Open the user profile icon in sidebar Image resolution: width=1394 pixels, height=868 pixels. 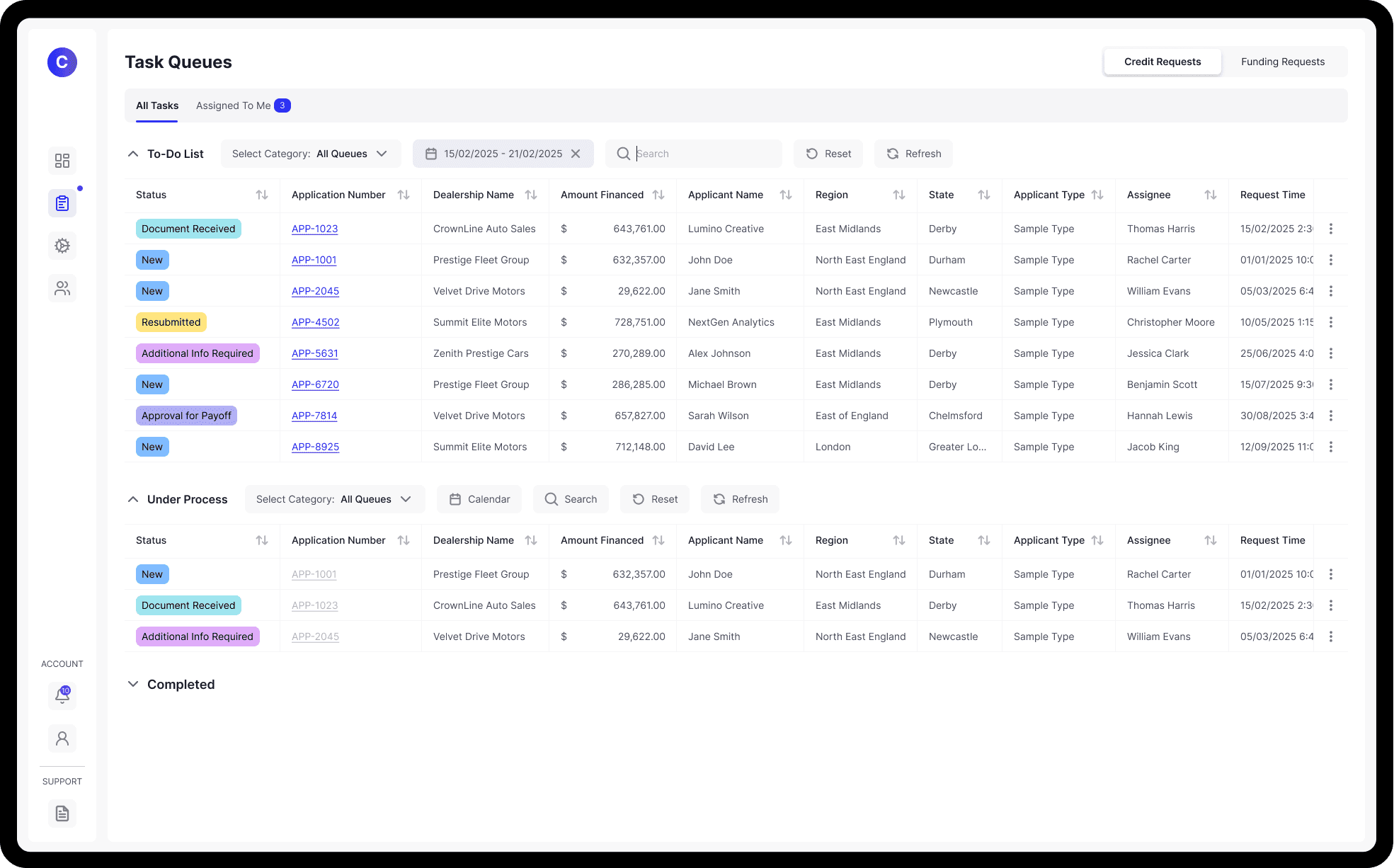(x=62, y=738)
